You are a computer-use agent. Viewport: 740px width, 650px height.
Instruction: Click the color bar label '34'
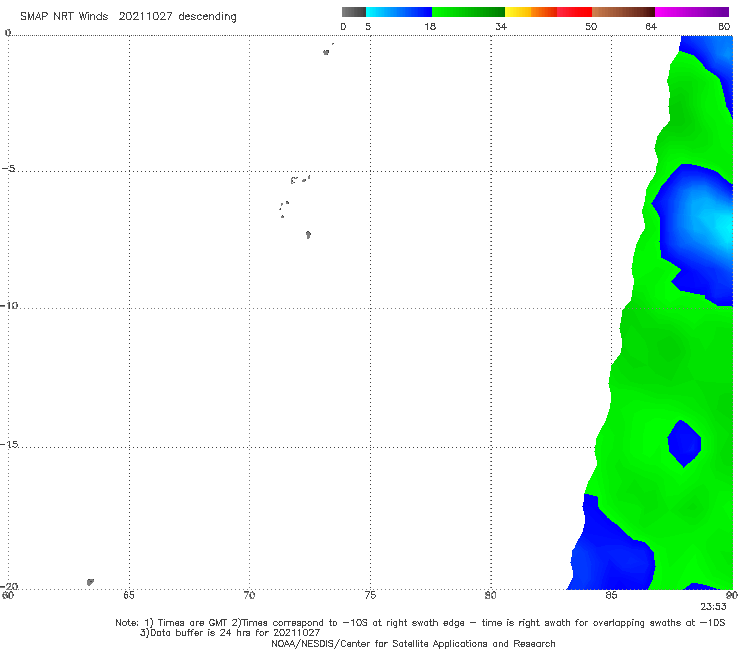[x=501, y=26]
